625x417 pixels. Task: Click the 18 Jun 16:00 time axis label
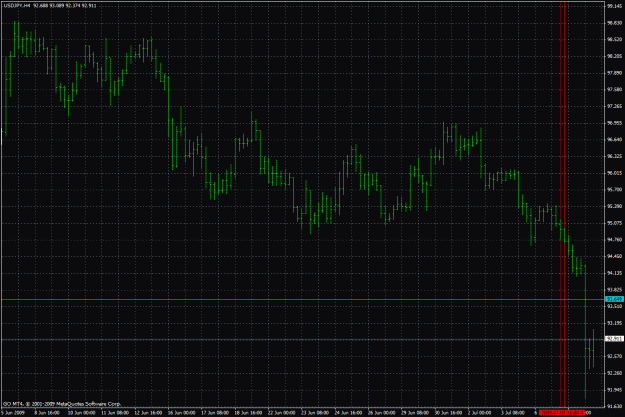click(x=248, y=413)
